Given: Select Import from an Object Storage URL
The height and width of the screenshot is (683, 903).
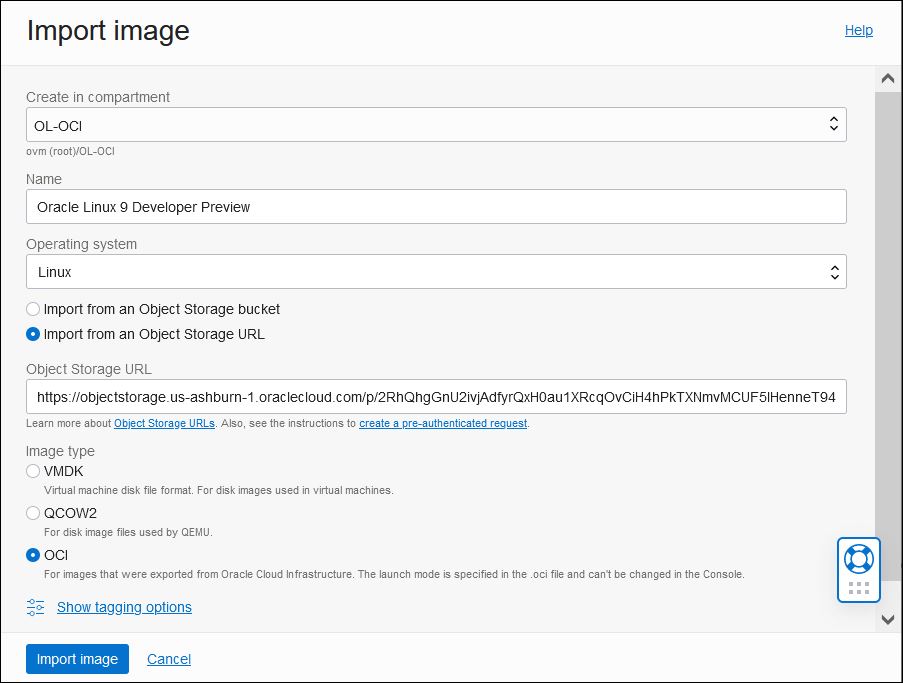Looking at the screenshot, I should [32, 334].
